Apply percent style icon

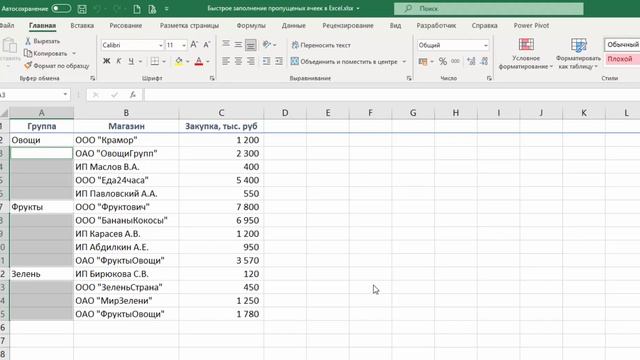pyautogui.click(x=443, y=62)
